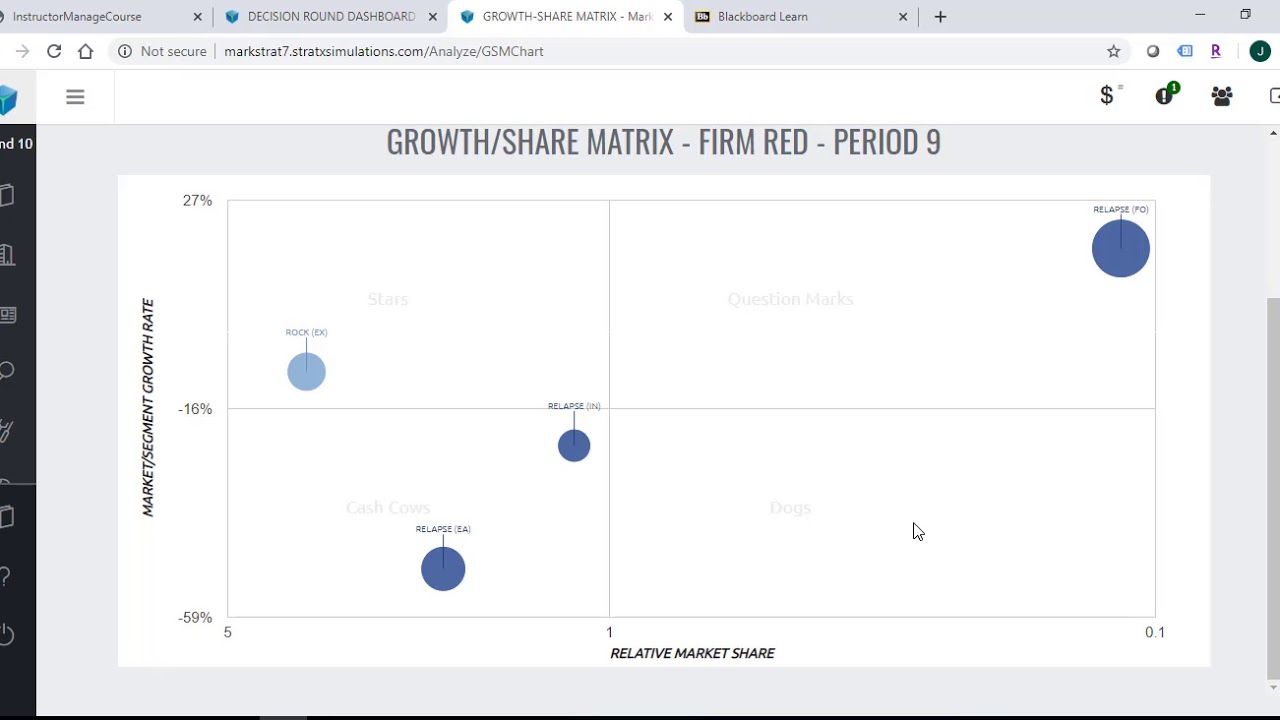
Task: Click the Dogs quadrant label
Action: coord(790,508)
